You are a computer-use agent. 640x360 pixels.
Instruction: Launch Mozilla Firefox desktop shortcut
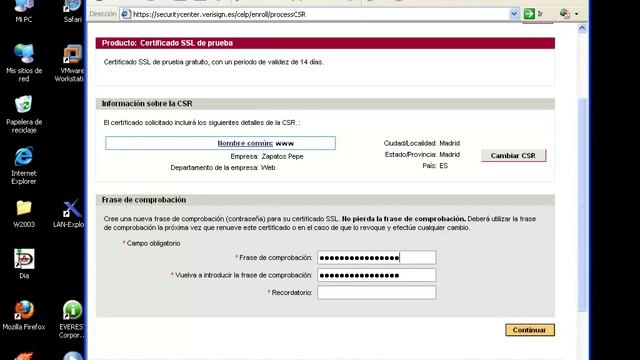click(x=24, y=315)
